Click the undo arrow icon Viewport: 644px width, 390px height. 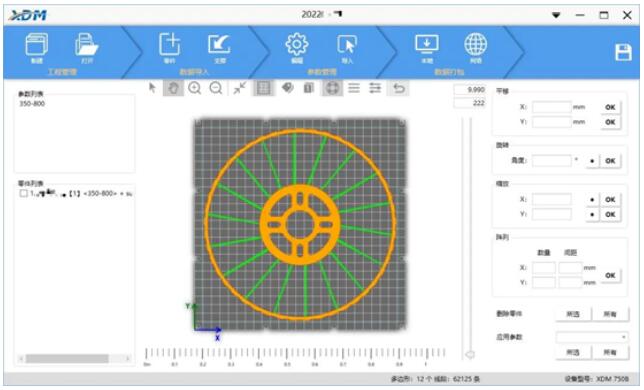(x=398, y=88)
